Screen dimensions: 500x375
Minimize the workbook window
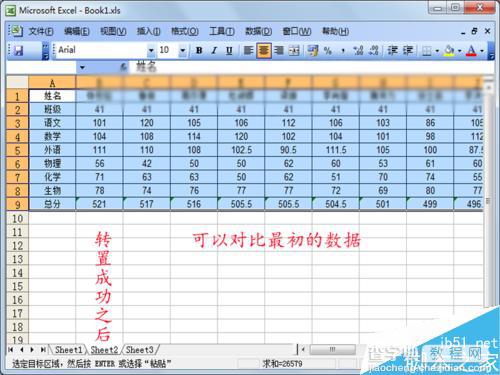pos(463,32)
